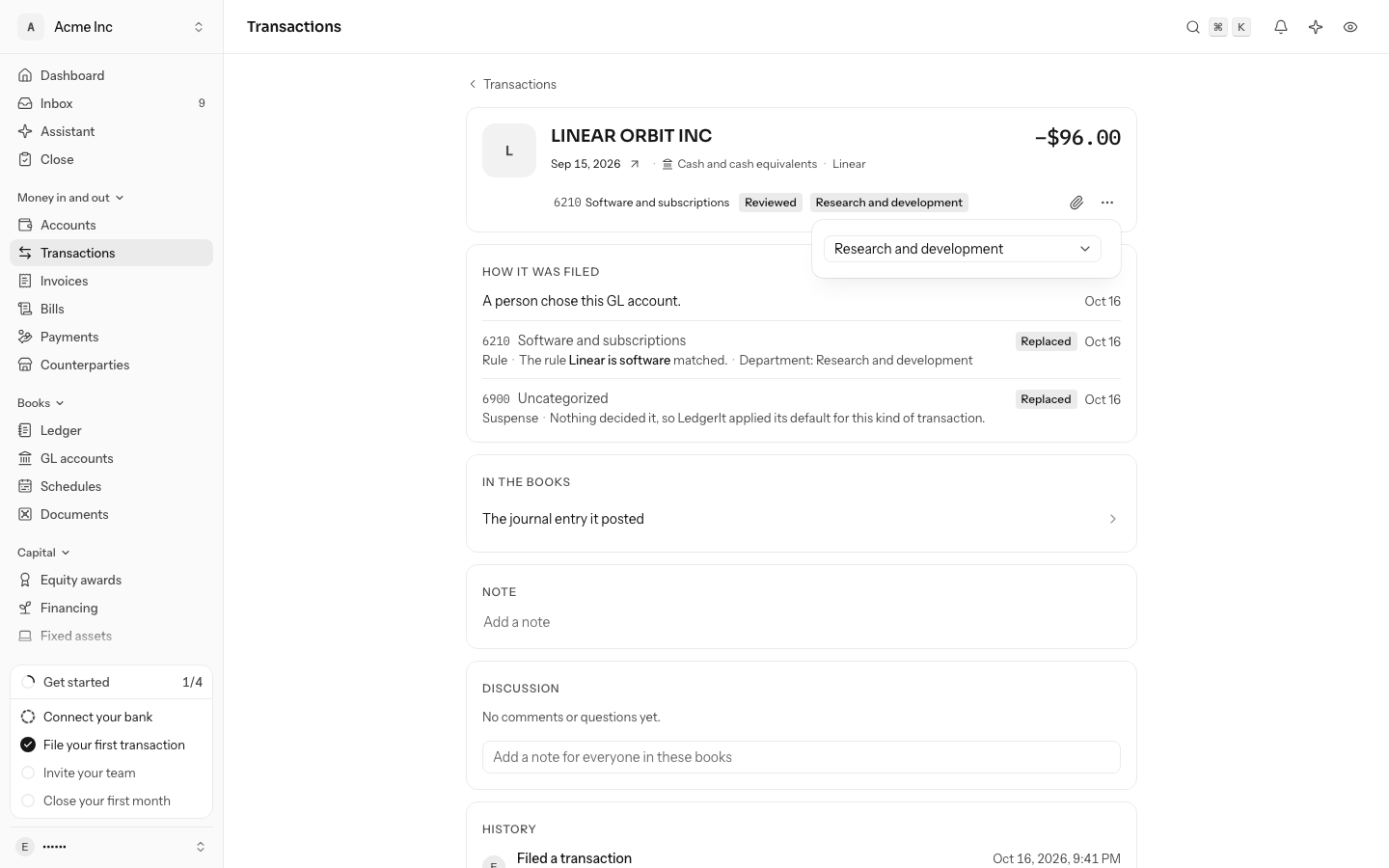1389x868 pixels.
Task: Open Equity awards
Action: click(111, 580)
